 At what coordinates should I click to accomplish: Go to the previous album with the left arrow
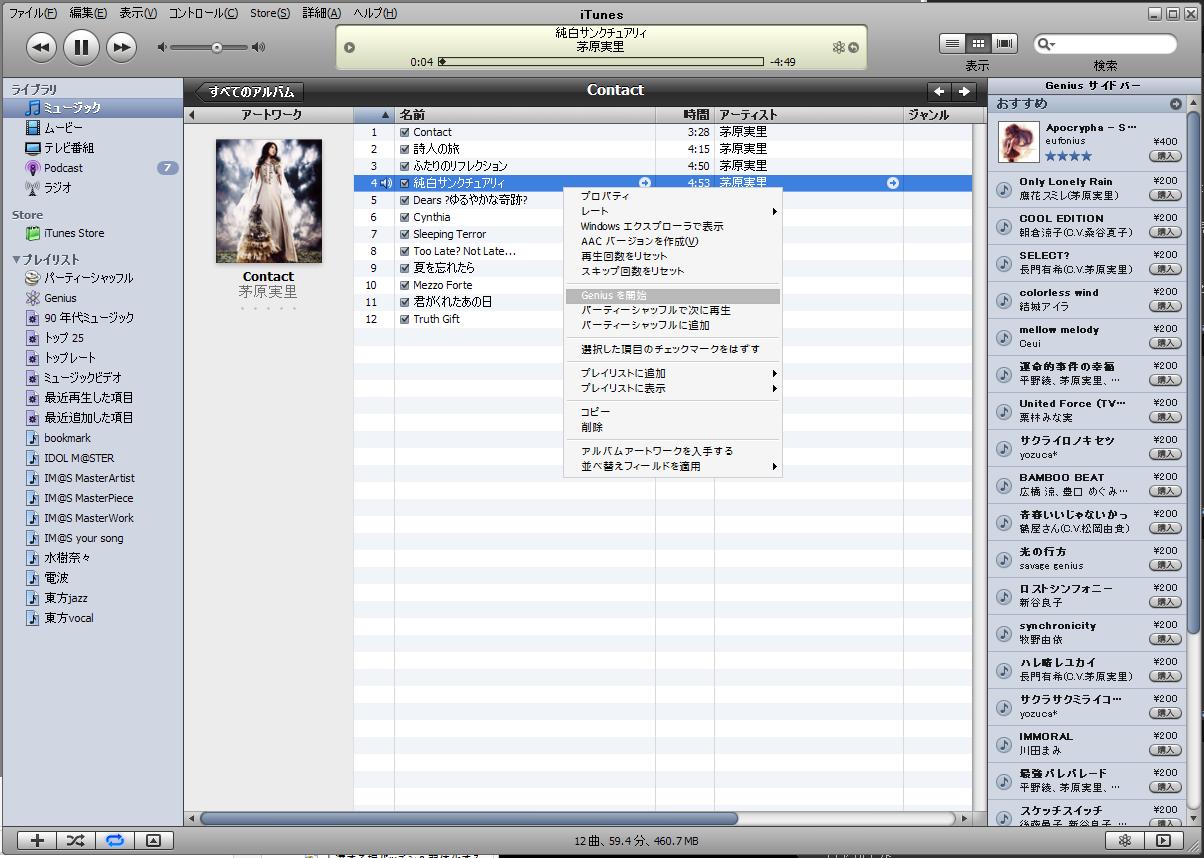[939, 91]
